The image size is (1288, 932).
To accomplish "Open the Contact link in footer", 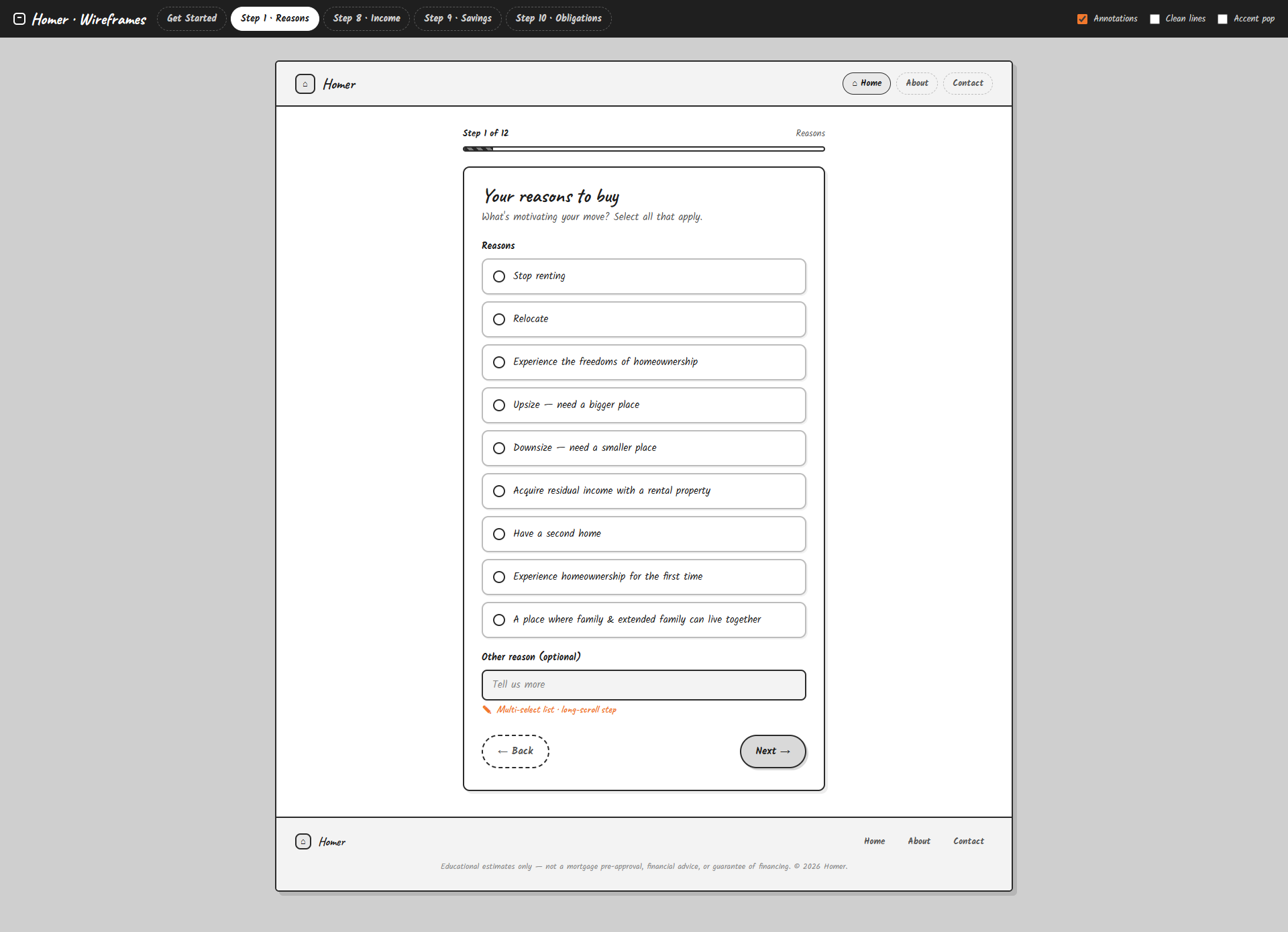I will [x=968, y=841].
